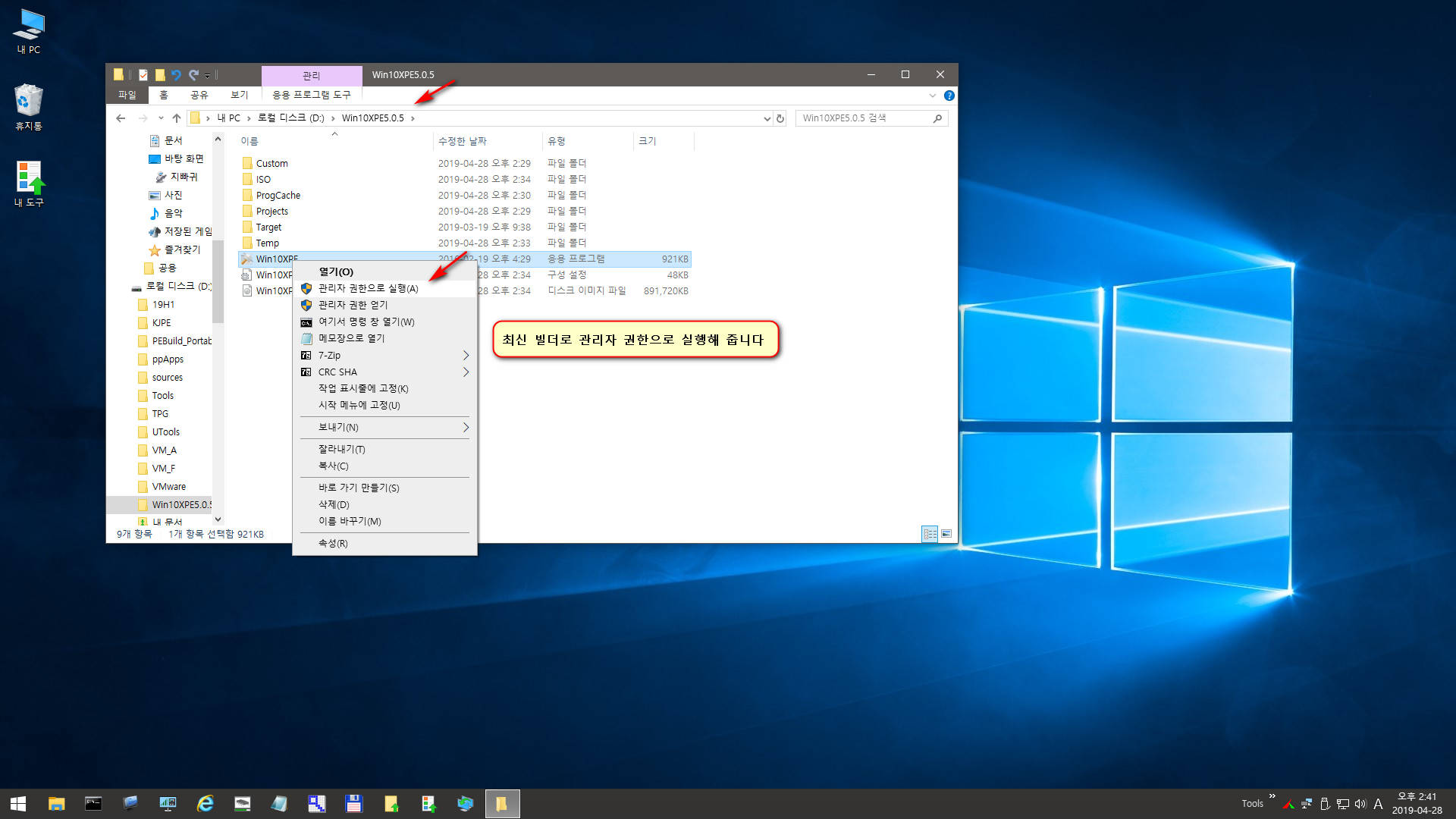
Task: Open the 공유 ribbon tab
Action: click(199, 95)
